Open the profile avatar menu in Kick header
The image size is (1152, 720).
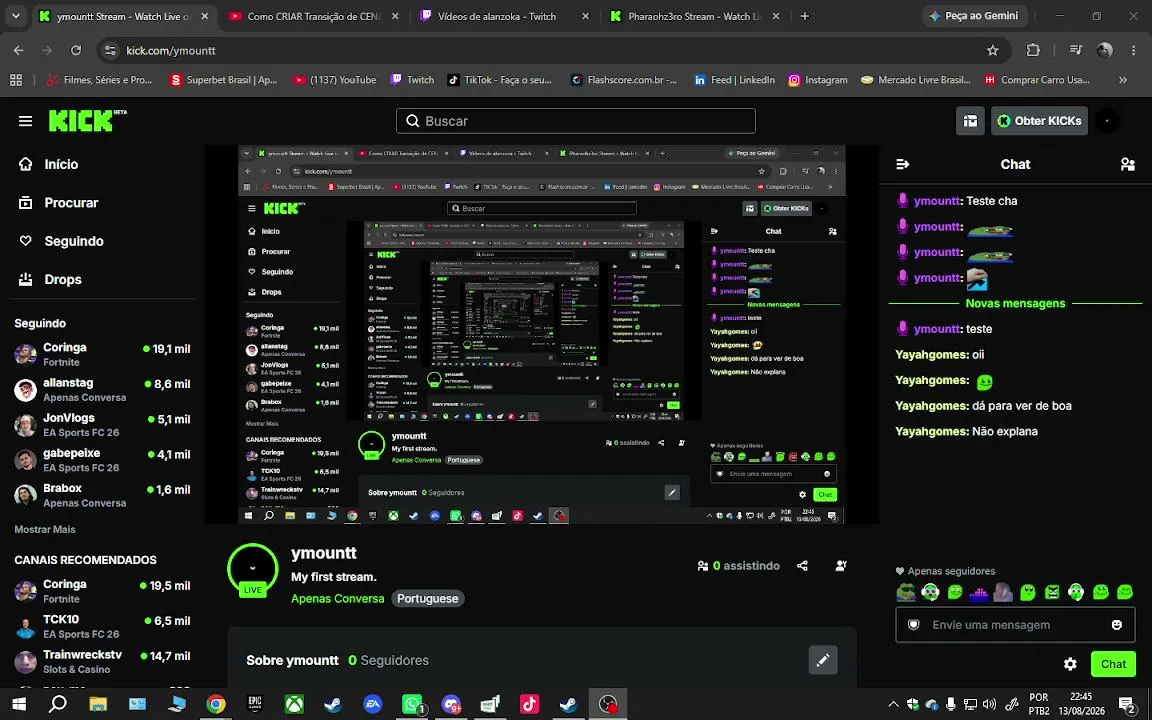pos(1107,121)
